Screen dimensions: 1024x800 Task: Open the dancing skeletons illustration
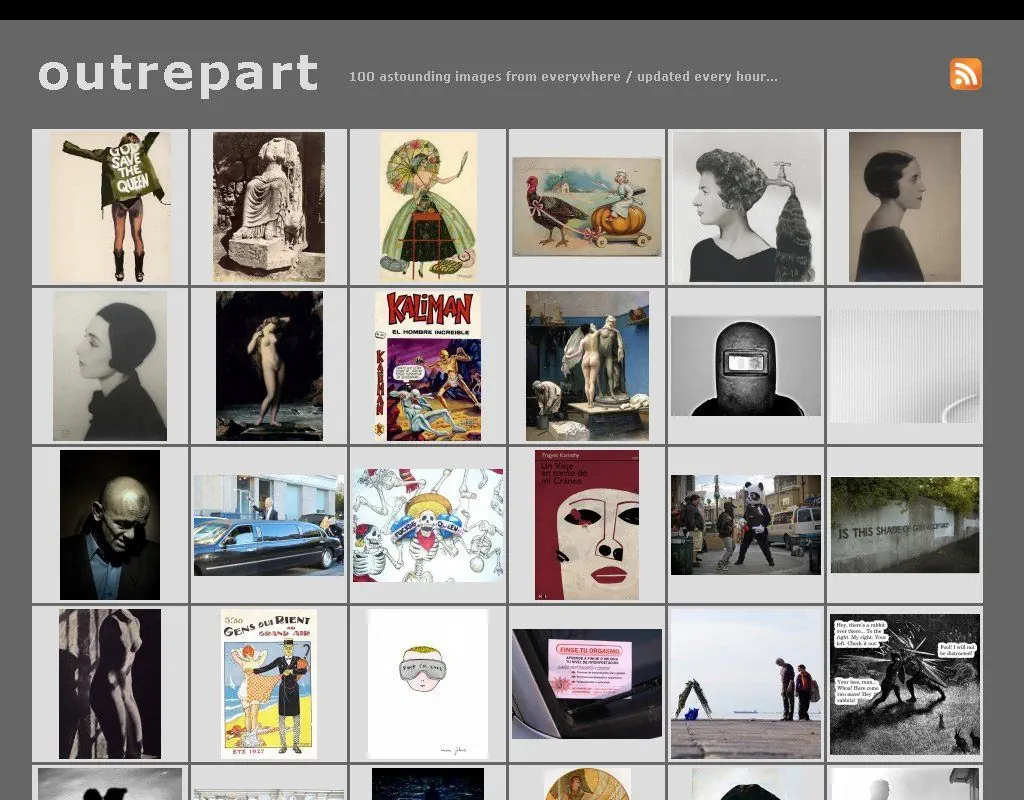coord(427,524)
